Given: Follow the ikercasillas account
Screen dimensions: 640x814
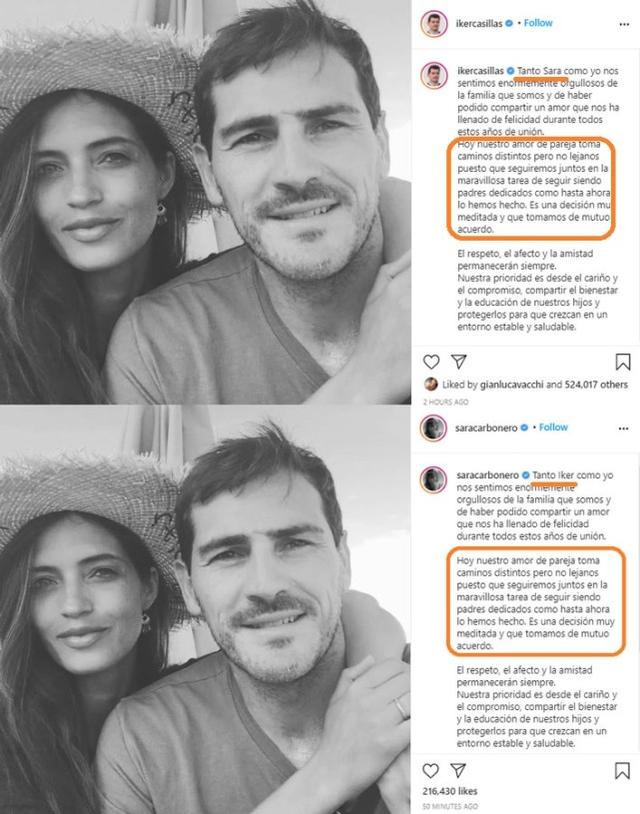Looking at the screenshot, I should 538,23.
